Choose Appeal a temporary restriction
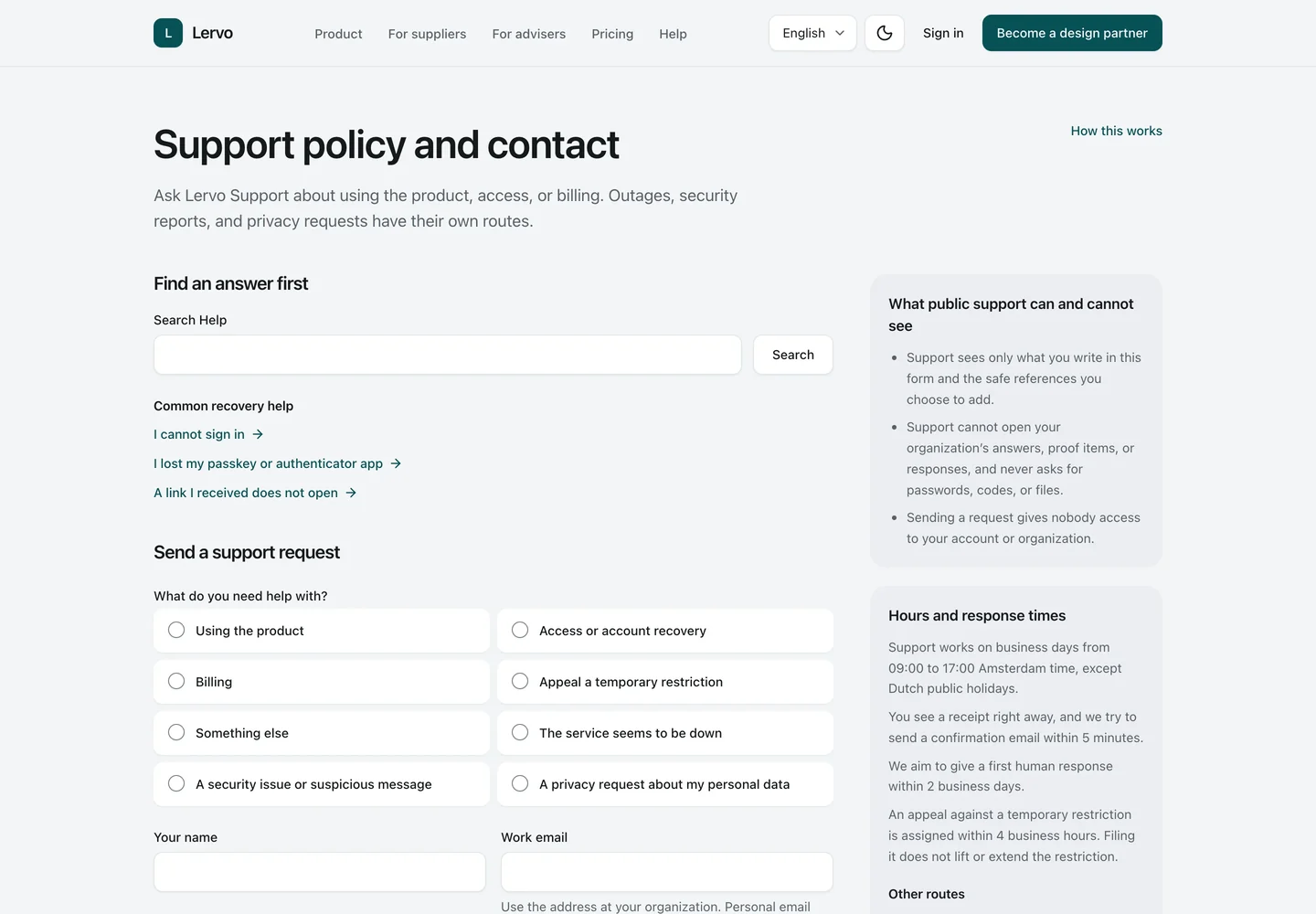 click(665, 682)
